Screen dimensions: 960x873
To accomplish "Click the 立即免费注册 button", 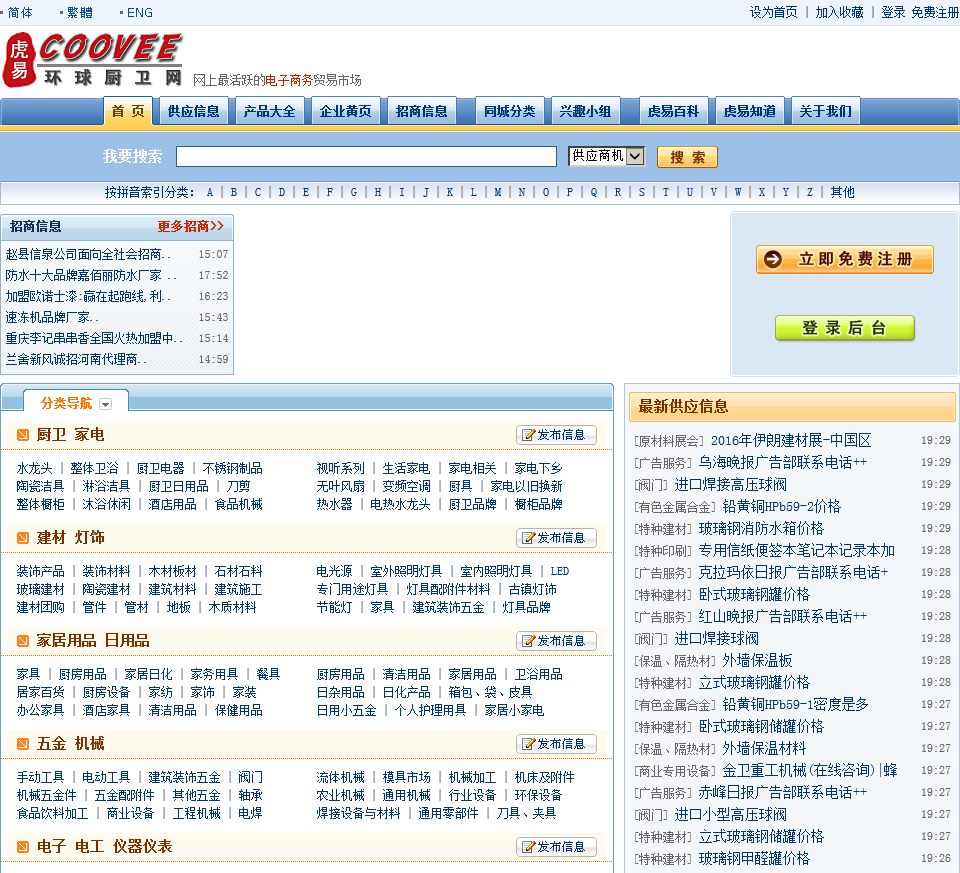I will [844, 260].
